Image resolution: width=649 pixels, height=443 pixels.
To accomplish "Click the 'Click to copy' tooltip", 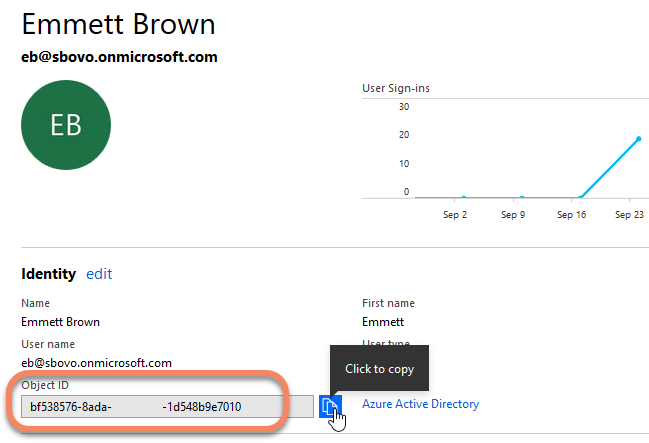I will tap(379, 369).
